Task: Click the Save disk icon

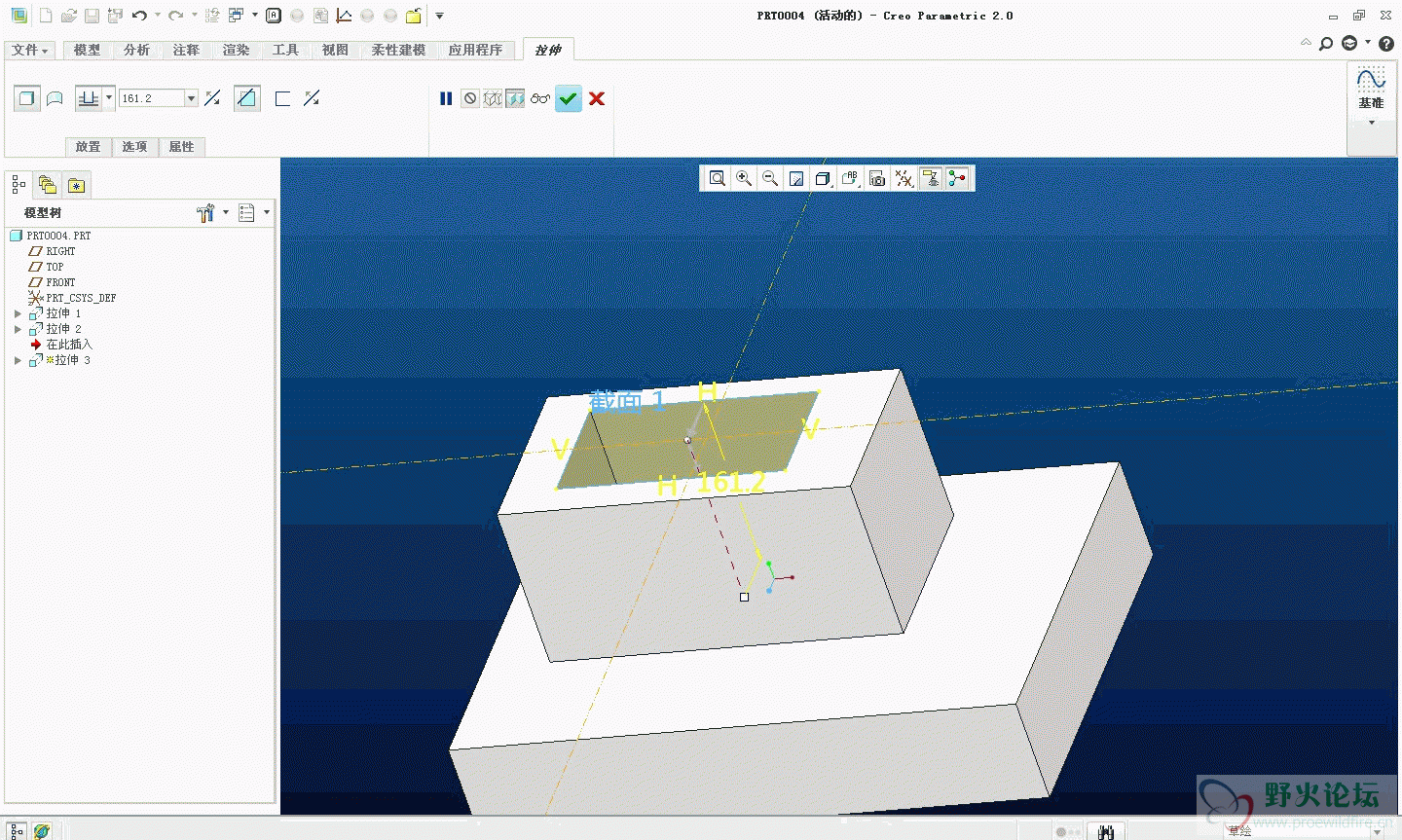Action: pyautogui.click(x=92, y=16)
